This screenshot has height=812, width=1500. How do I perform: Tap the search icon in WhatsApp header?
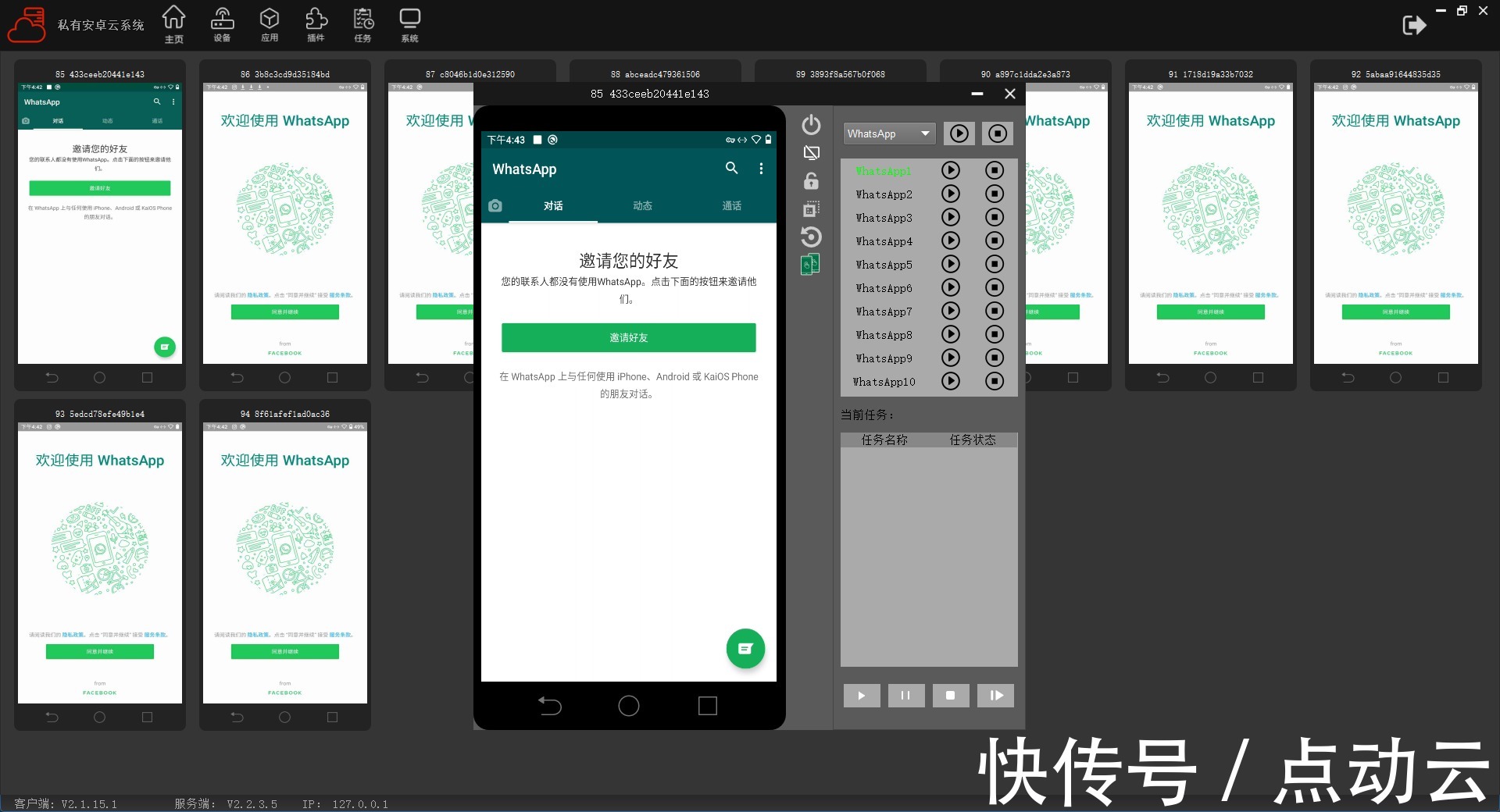pos(731,168)
